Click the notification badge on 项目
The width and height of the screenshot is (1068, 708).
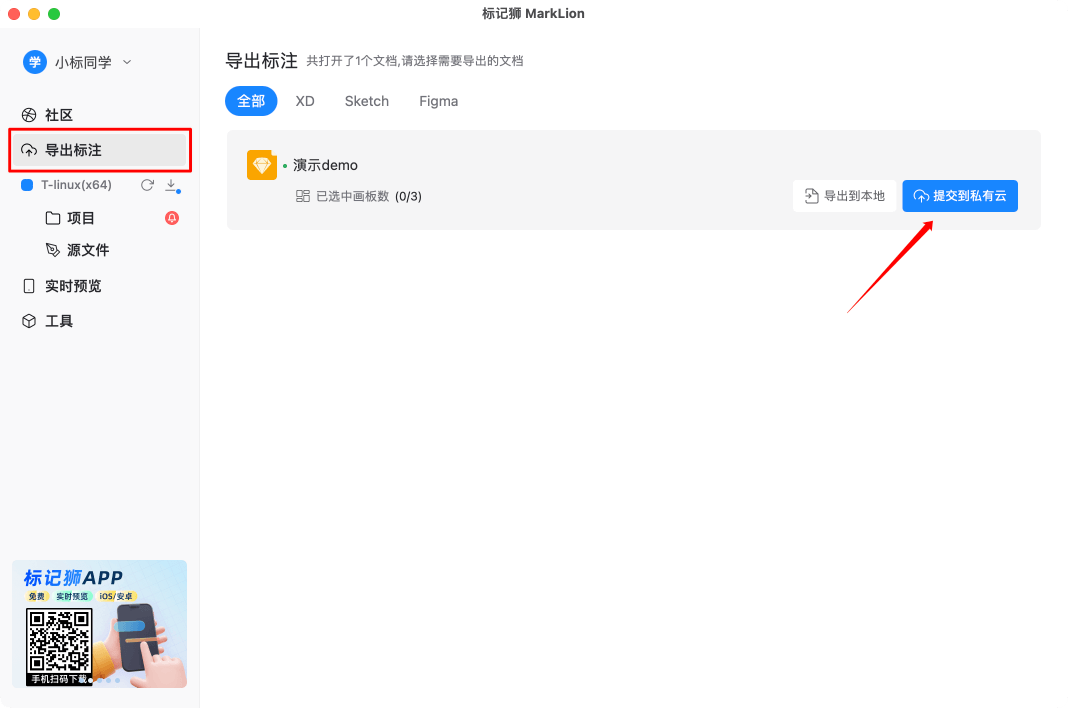pyautogui.click(x=172, y=218)
